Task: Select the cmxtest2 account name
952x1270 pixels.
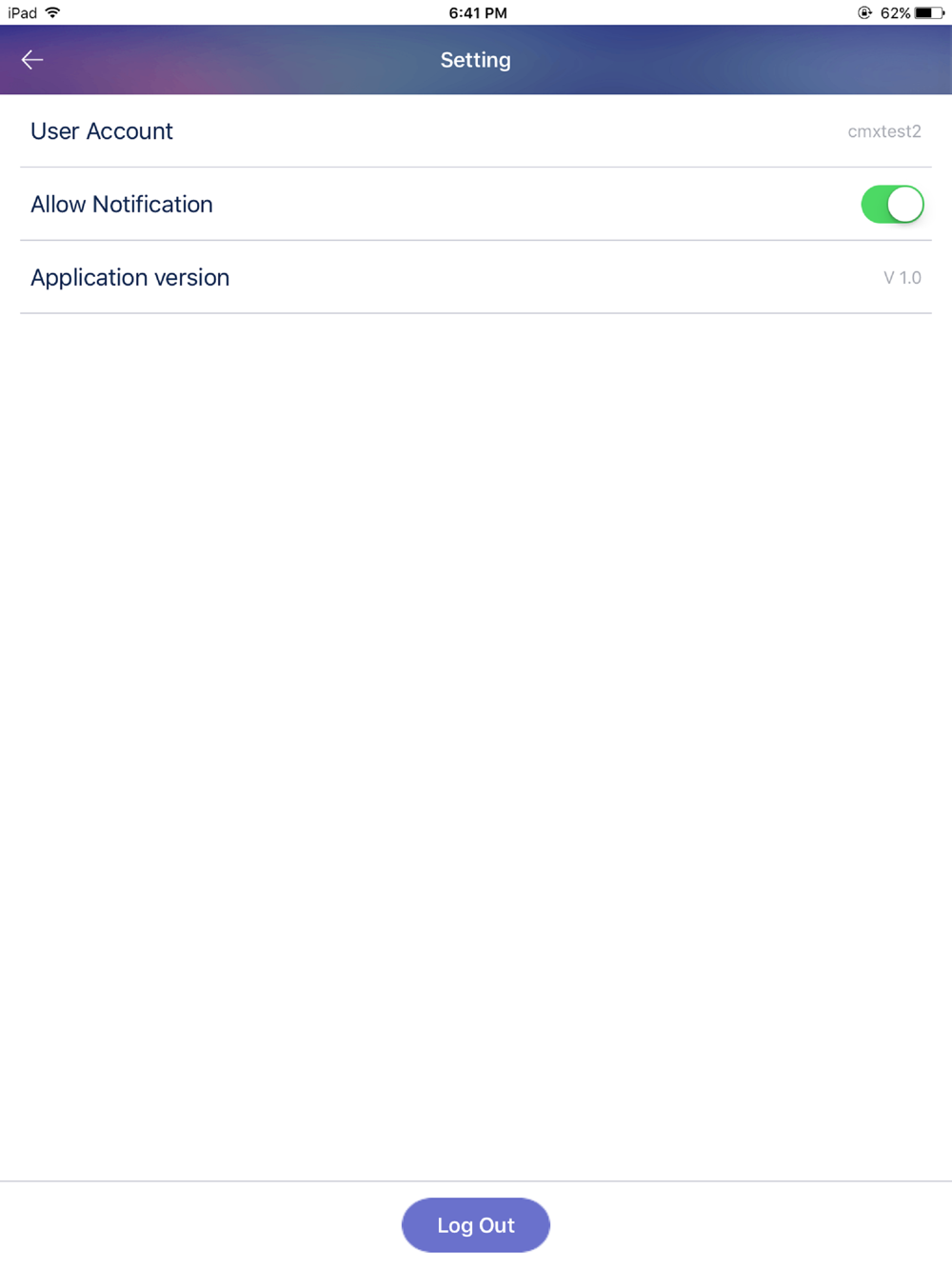Action: point(884,131)
